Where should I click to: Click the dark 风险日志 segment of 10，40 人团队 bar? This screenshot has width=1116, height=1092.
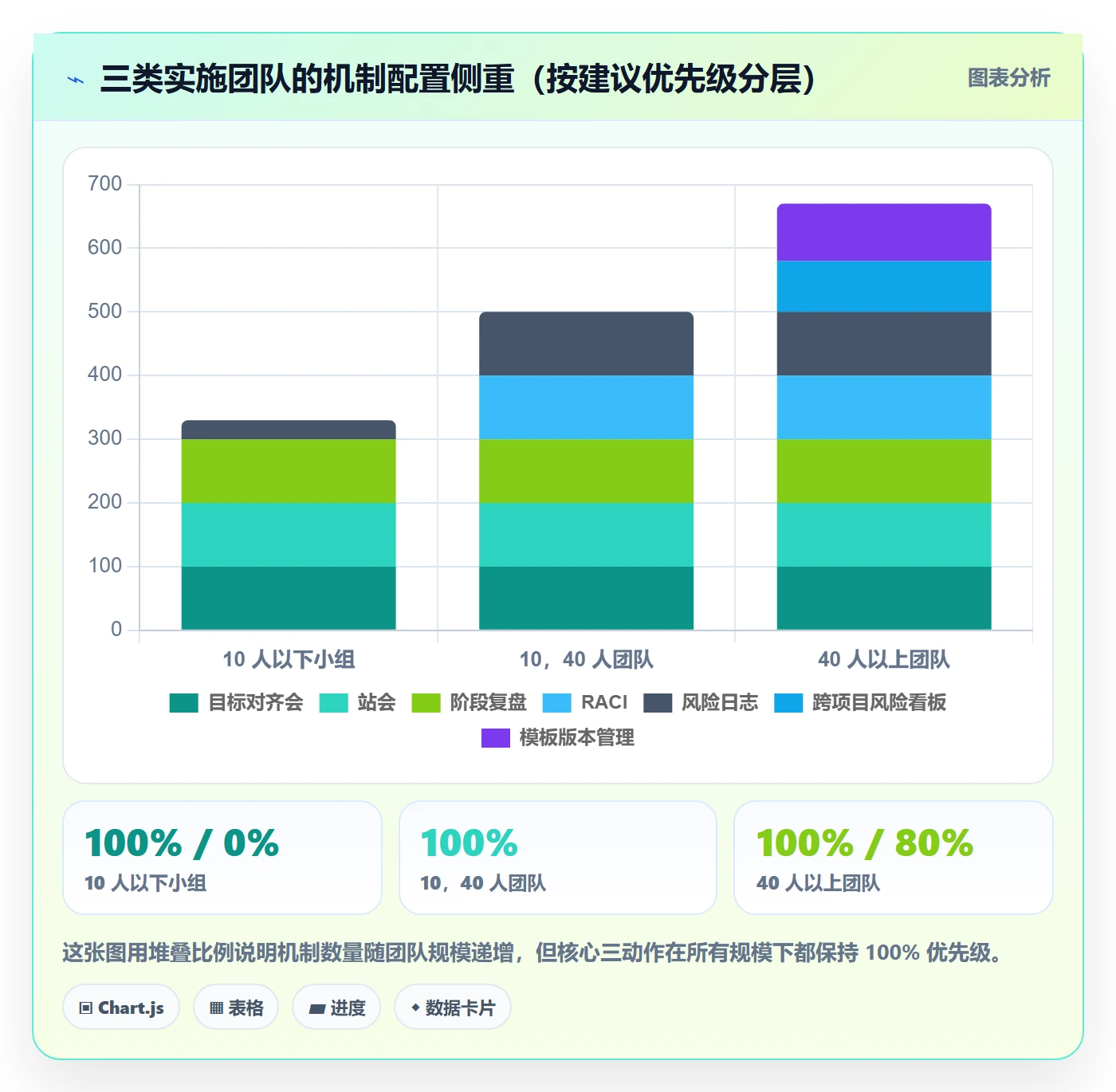(586, 344)
